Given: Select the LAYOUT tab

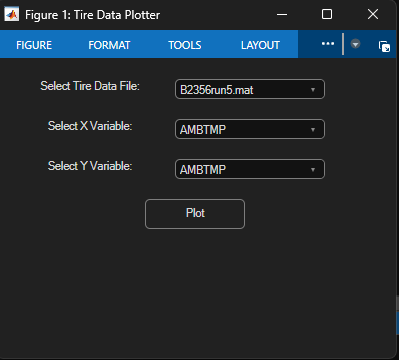Looking at the screenshot, I should click(x=260, y=45).
